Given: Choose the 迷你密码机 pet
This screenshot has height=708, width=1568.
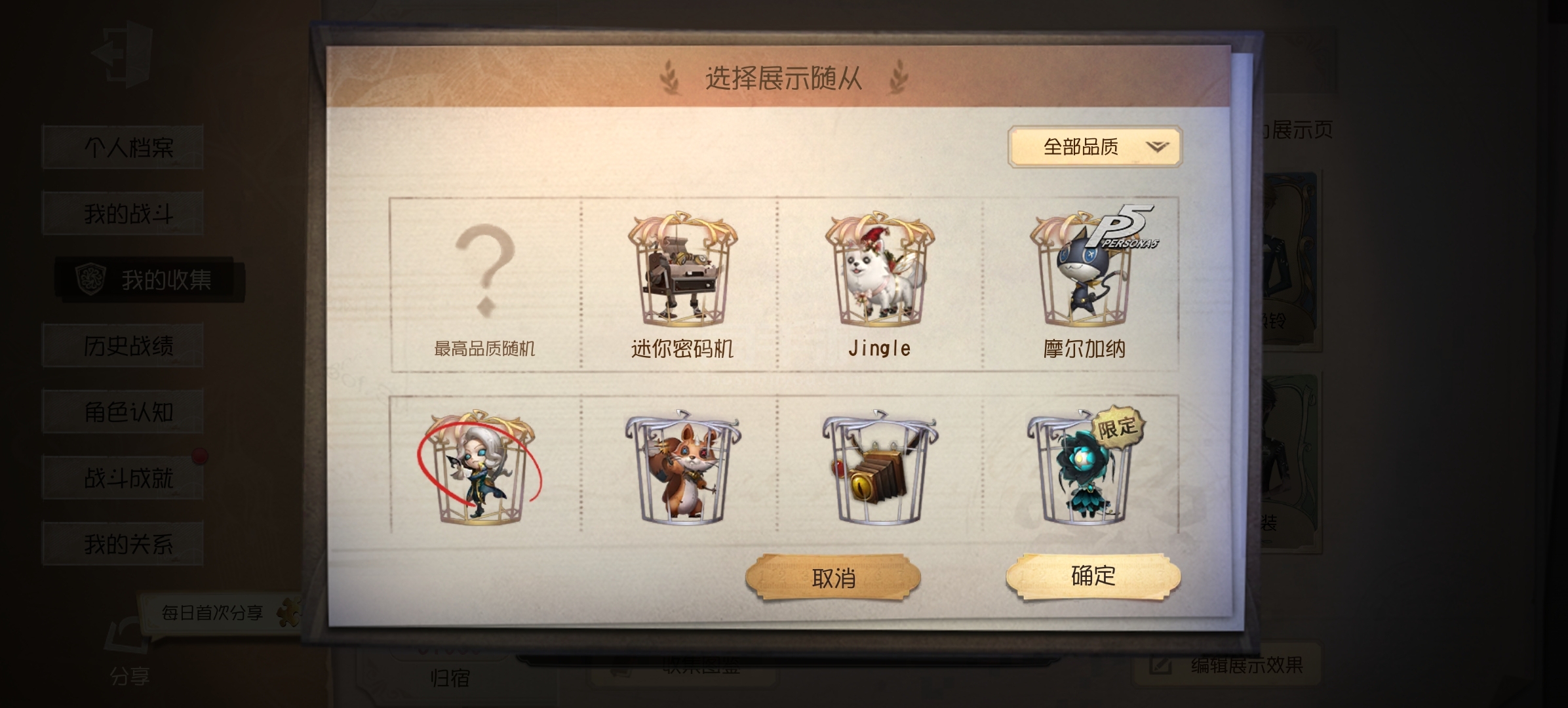Looking at the screenshot, I should pyautogui.click(x=682, y=284).
